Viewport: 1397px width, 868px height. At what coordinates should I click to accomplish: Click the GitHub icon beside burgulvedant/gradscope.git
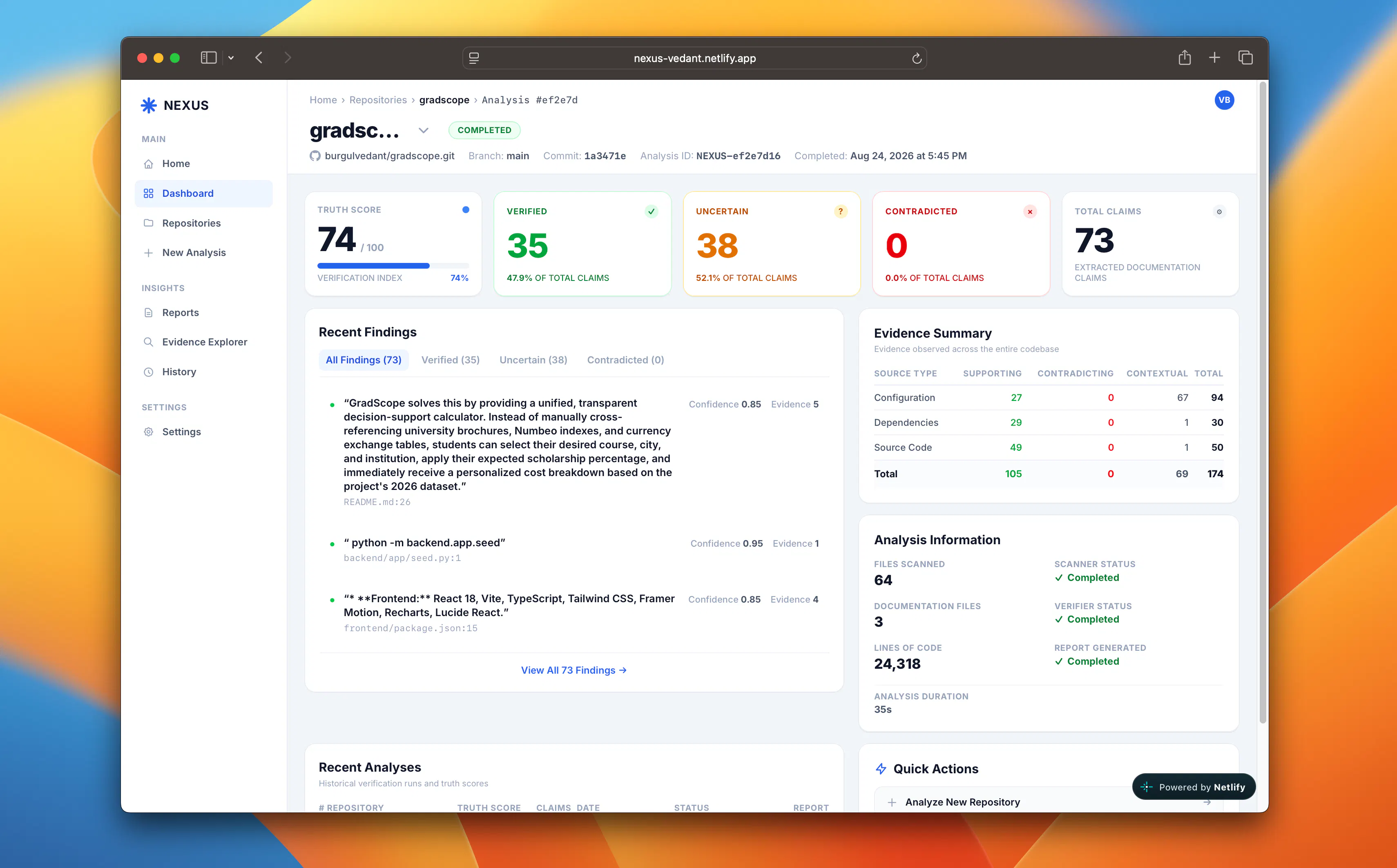click(315, 156)
